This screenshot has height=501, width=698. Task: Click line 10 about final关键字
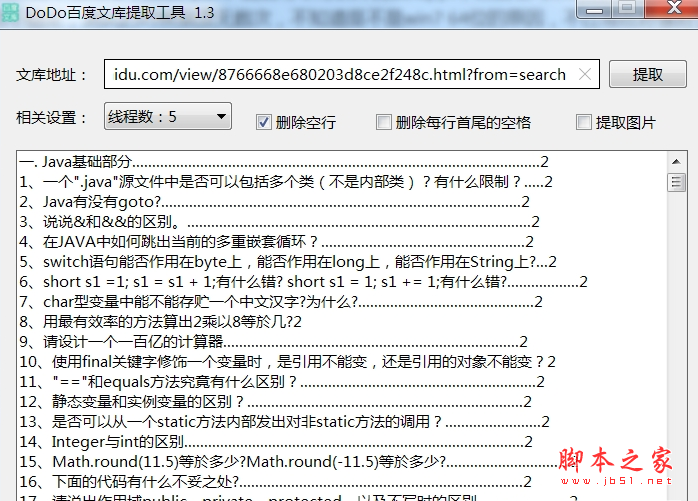287,362
